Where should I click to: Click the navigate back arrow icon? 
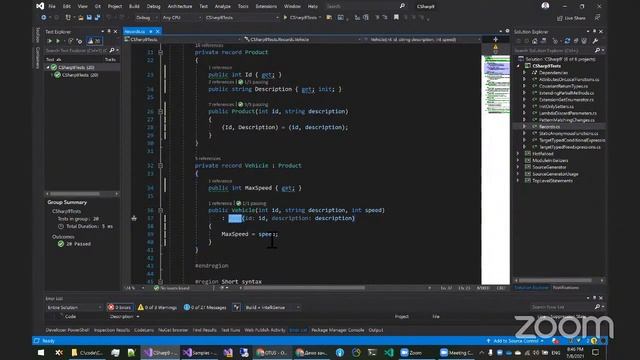pyautogui.click(x=44, y=18)
